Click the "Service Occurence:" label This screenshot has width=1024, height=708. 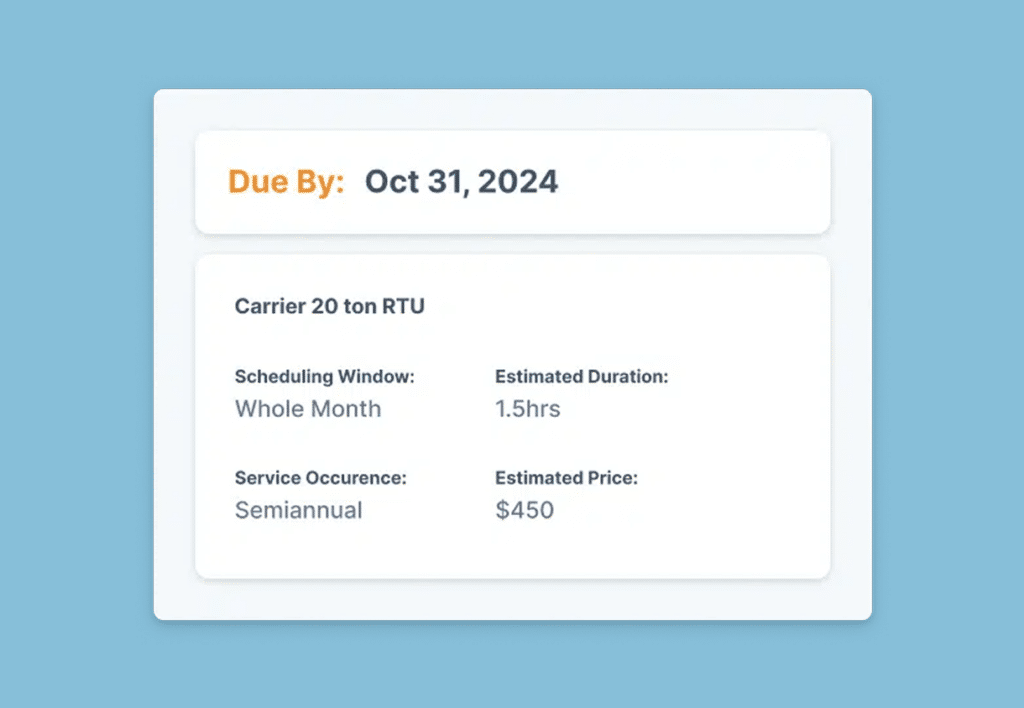(x=320, y=478)
